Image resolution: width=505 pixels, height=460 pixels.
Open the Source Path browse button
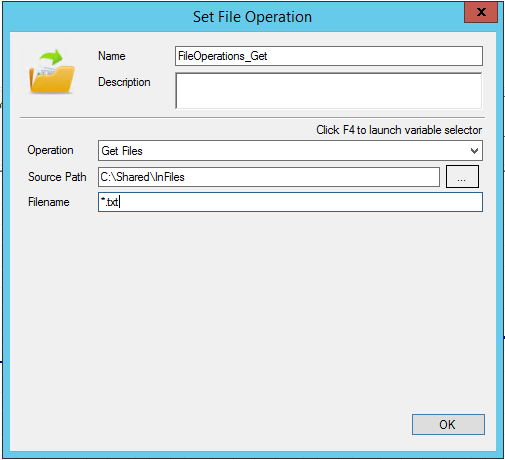click(x=462, y=177)
